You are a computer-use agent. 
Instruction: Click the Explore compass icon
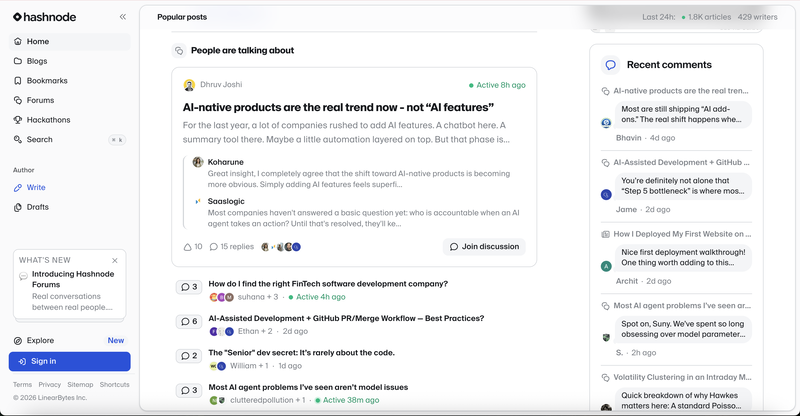tap(18, 340)
